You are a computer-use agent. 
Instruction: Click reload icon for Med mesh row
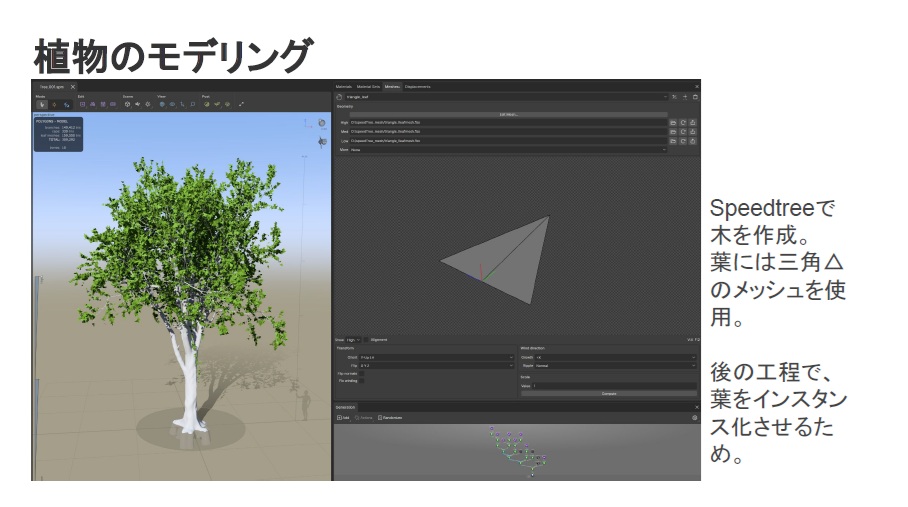tap(683, 131)
